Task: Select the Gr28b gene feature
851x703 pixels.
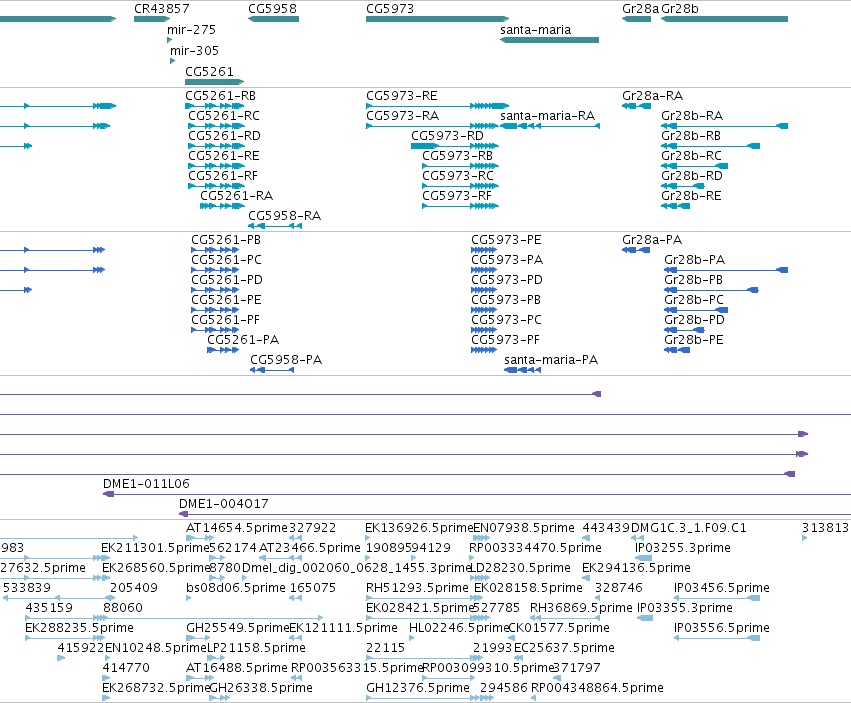Action: click(725, 19)
